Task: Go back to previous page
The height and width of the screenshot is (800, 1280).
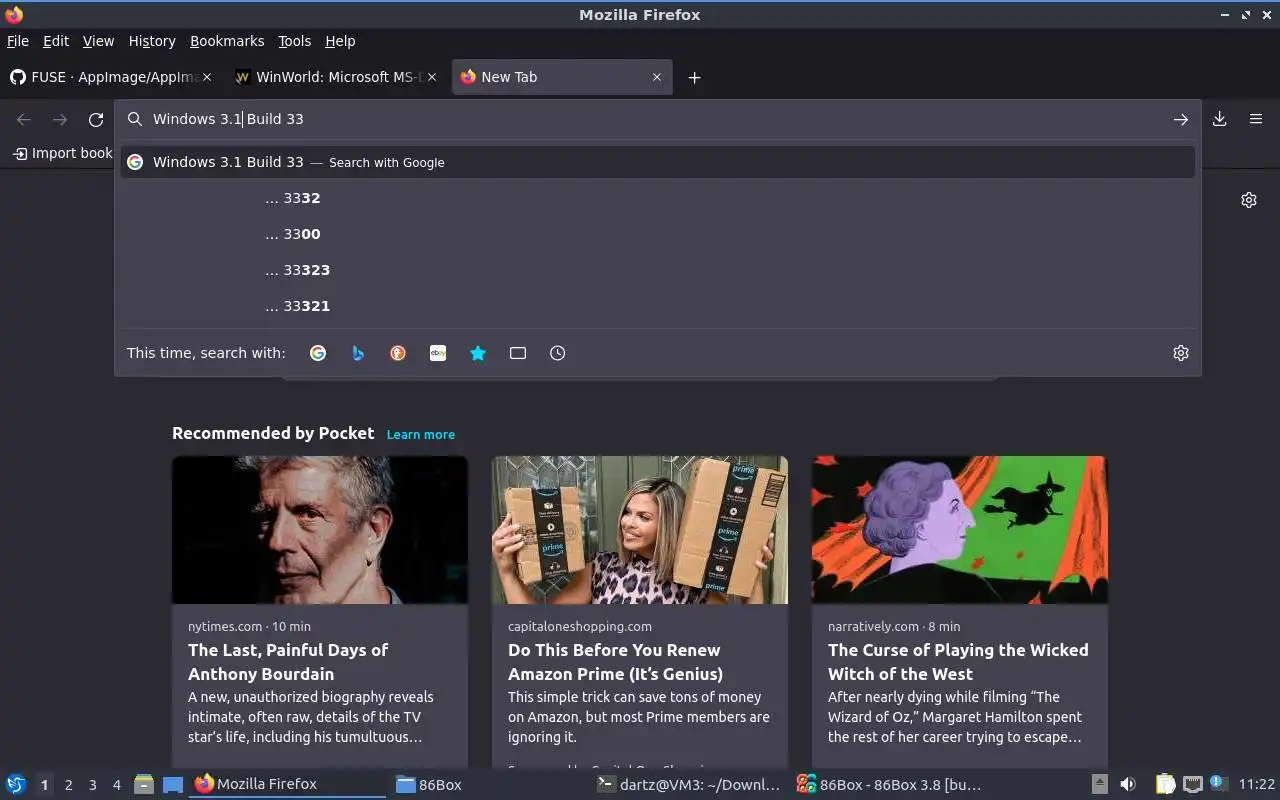Action: (x=24, y=120)
